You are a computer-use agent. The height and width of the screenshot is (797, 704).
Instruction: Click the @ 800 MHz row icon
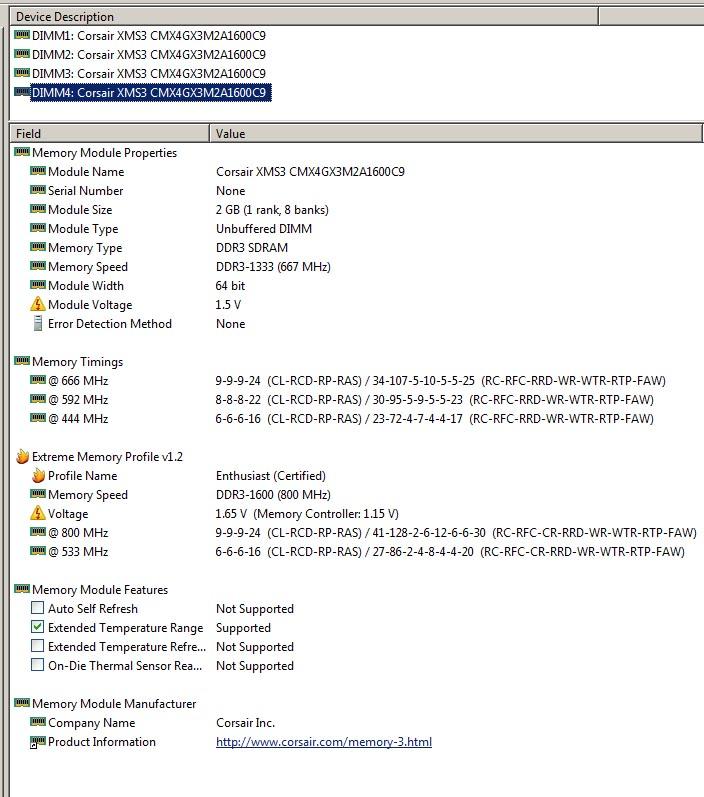[x=38, y=532]
